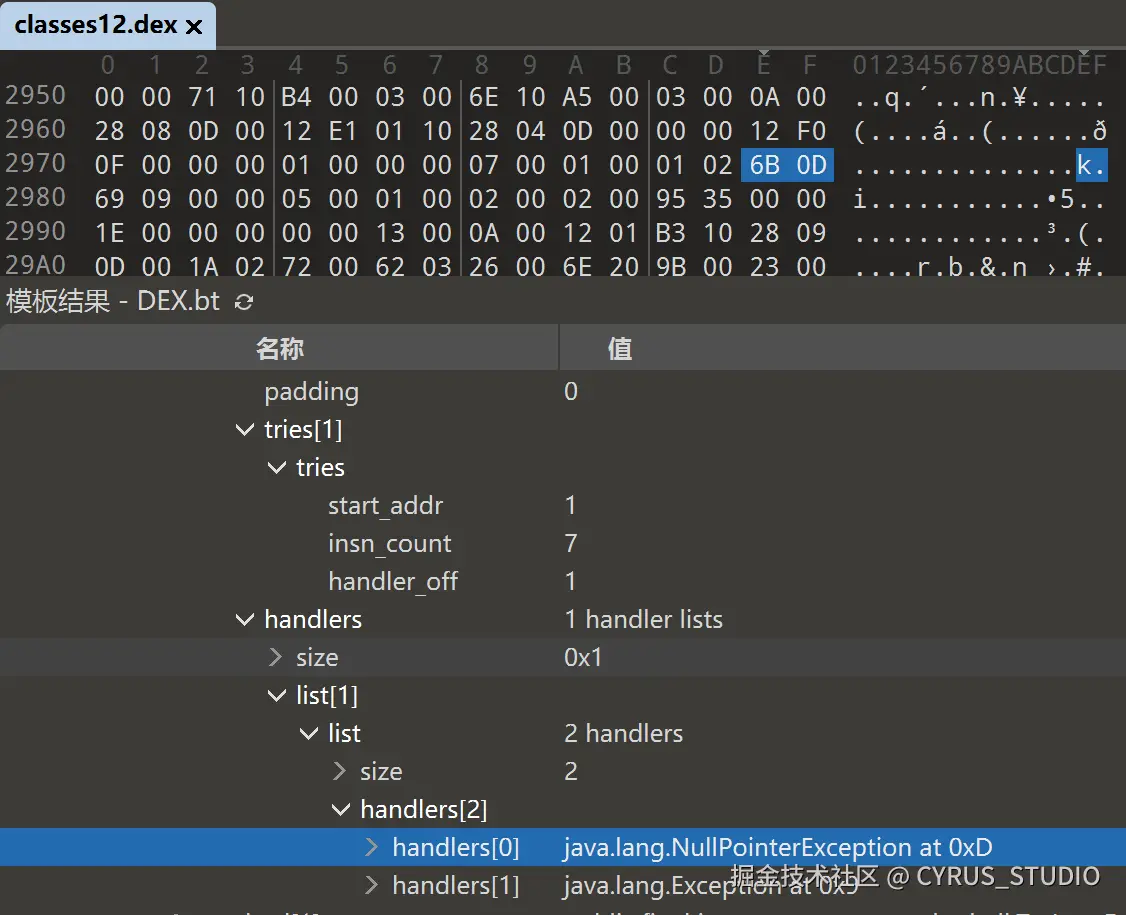This screenshot has width=1126, height=915.
Task: Select the start_addr row
Action: [563, 506]
